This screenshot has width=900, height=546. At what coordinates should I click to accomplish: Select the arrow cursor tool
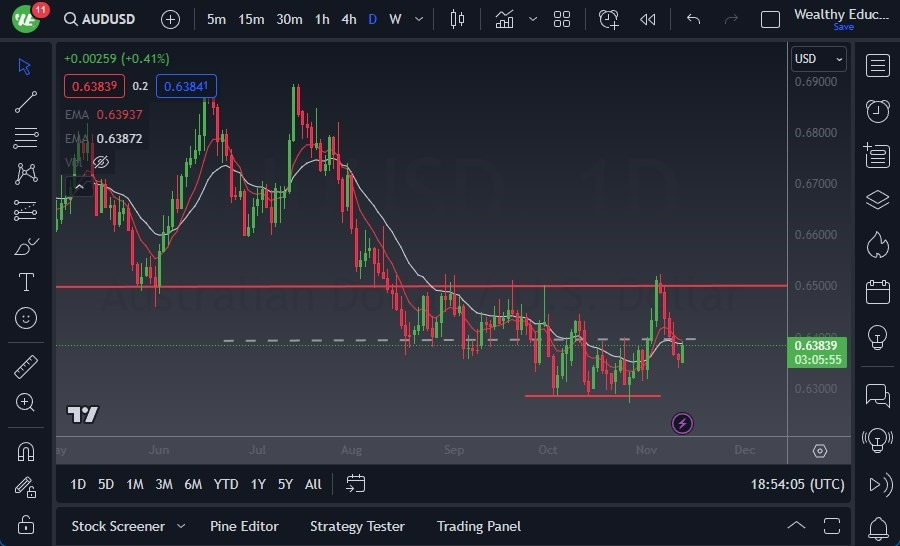coord(25,67)
